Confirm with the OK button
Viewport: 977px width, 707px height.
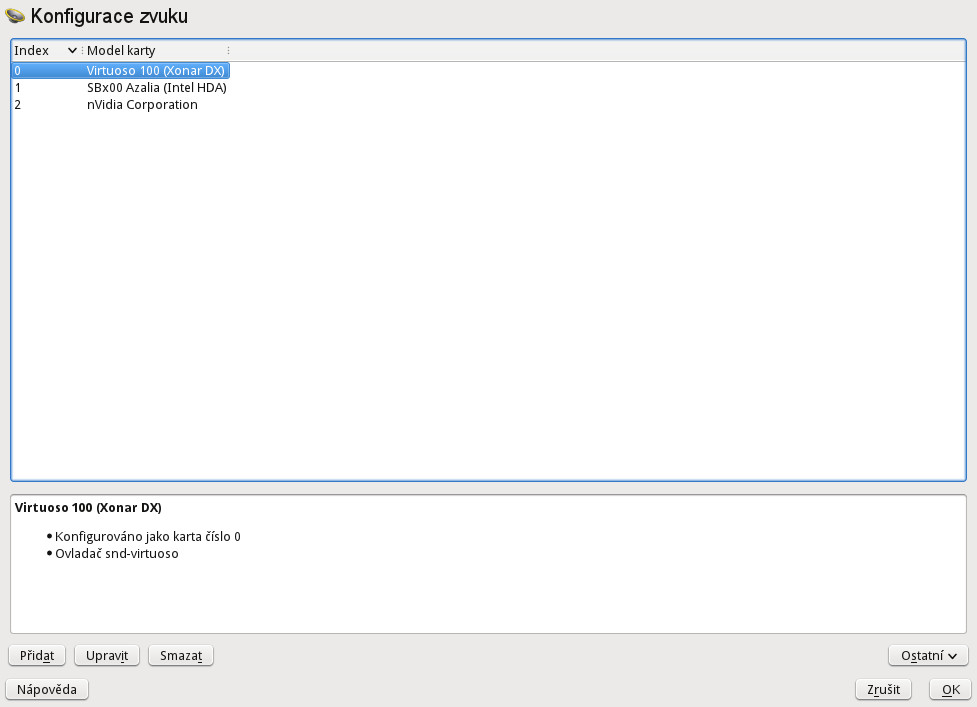coord(950,690)
